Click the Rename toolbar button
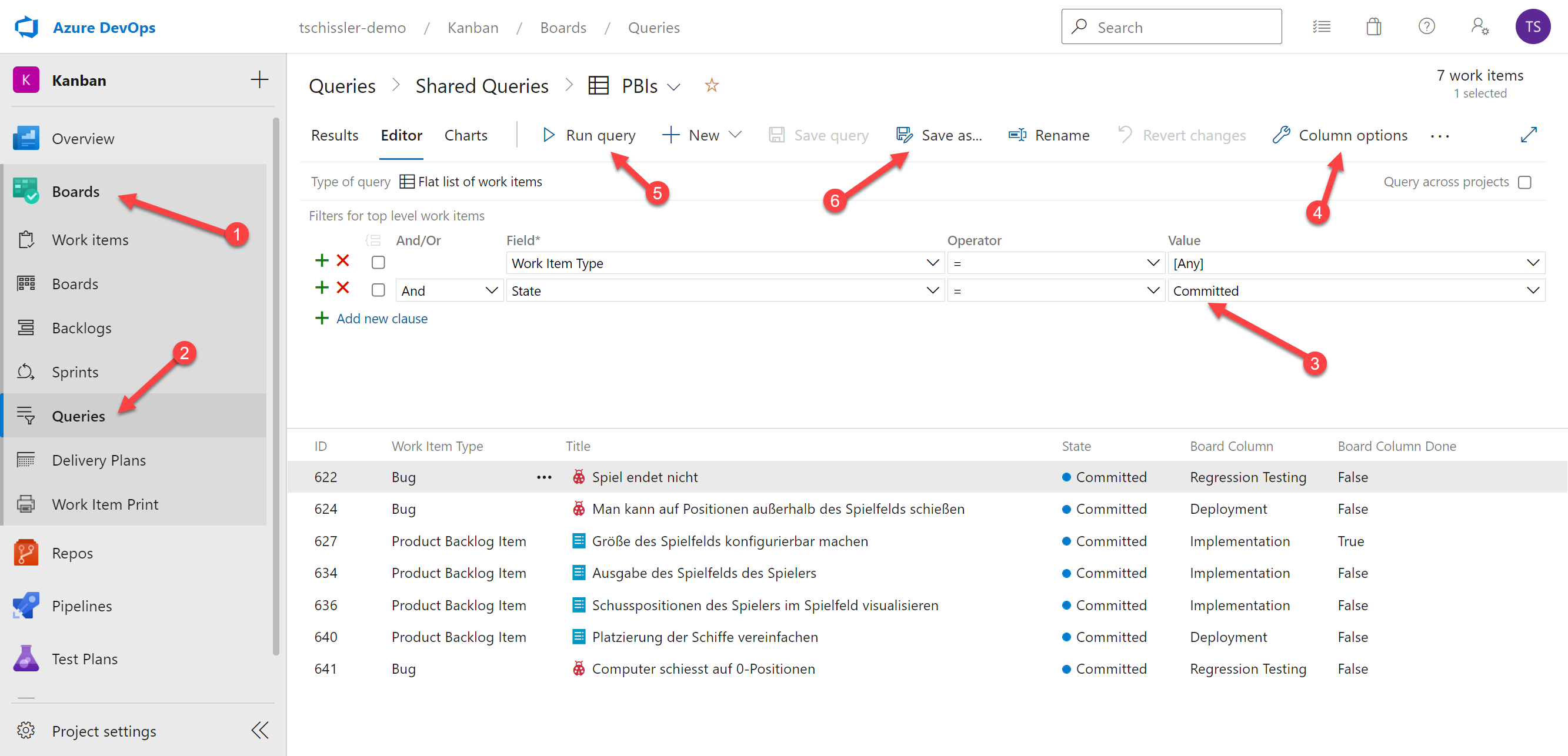Image resolution: width=1568 pixels, height=756 pixels. coord(1049,135)
